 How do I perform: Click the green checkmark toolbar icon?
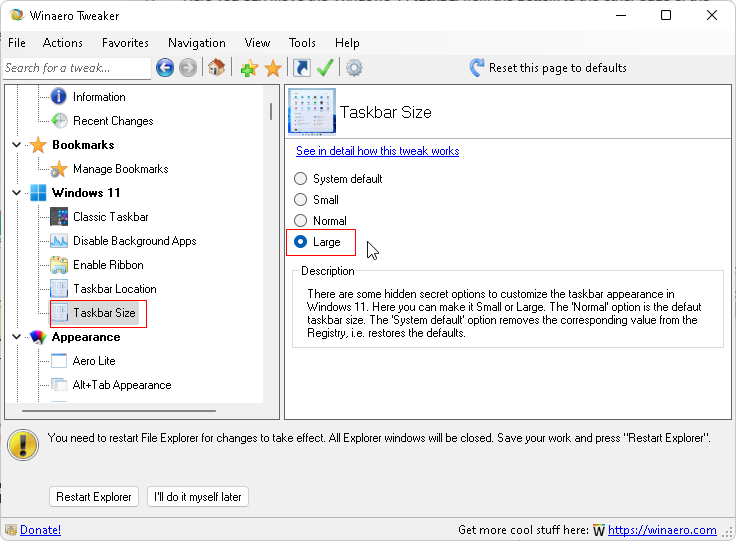(325, 68)
